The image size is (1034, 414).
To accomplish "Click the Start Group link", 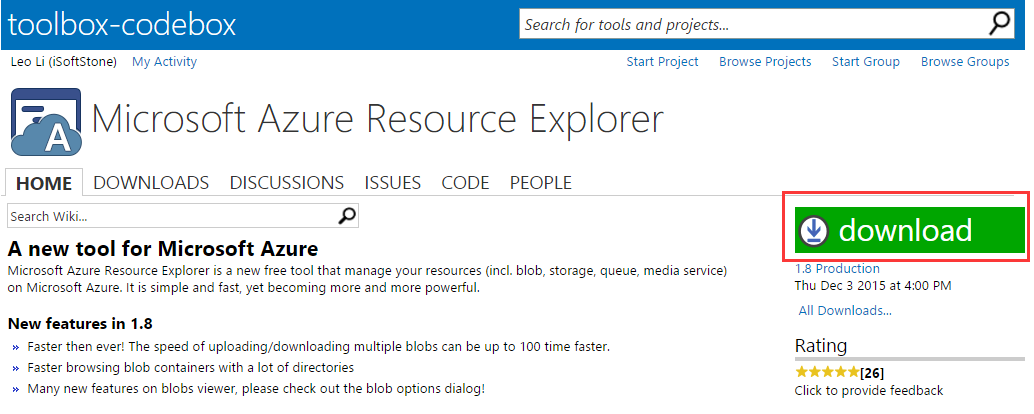I will click(866, 62).
